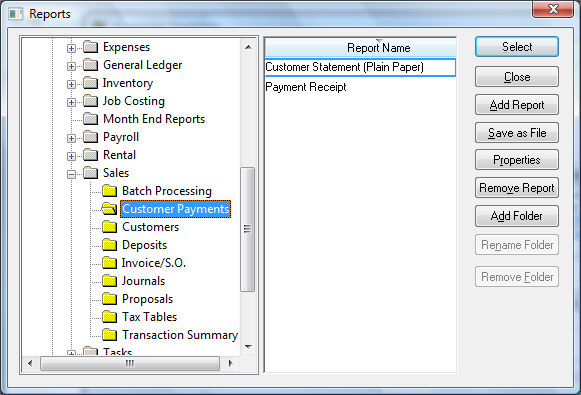Screen dimensions: 581x395
Task: Click the Add Folder button
Action: click(x=517, y=216)
